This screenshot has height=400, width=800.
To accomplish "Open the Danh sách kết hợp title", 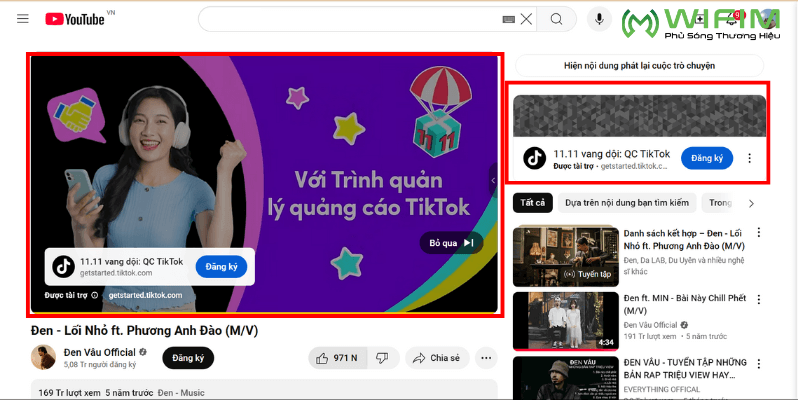I will [684, 240].
